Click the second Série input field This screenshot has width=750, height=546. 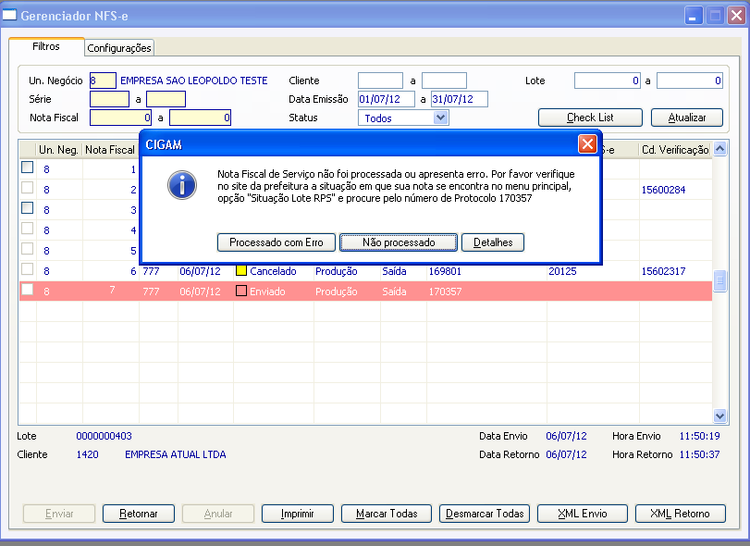(166, 99)
